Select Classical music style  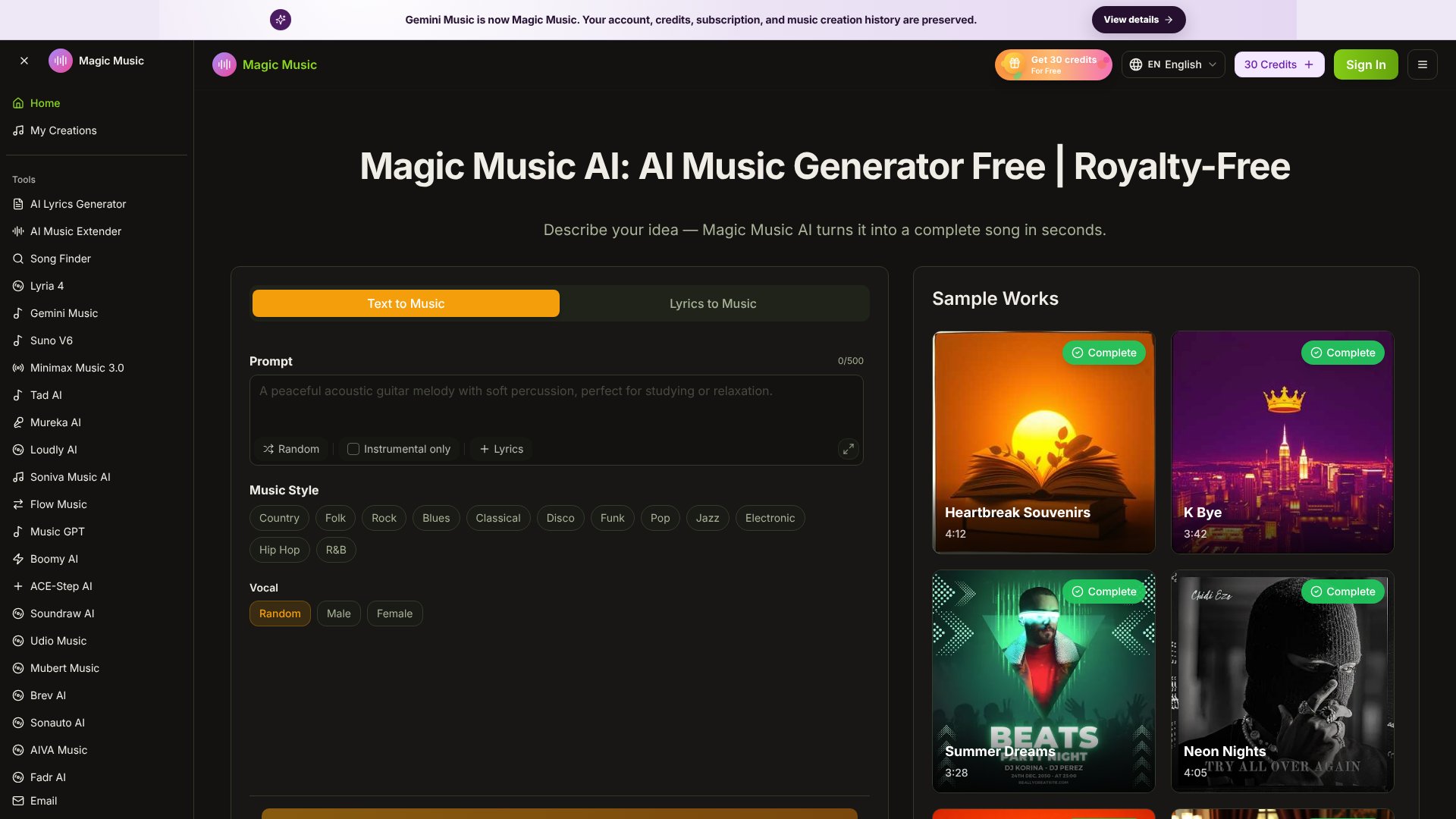pos(498,518)
